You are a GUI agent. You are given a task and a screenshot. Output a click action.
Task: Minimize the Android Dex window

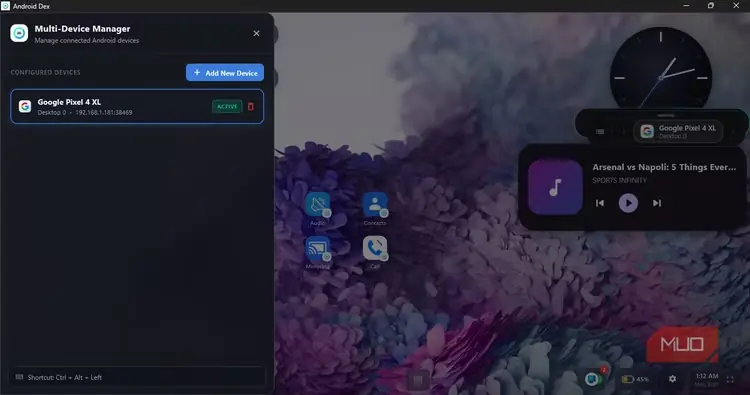(x=686, y=6)
